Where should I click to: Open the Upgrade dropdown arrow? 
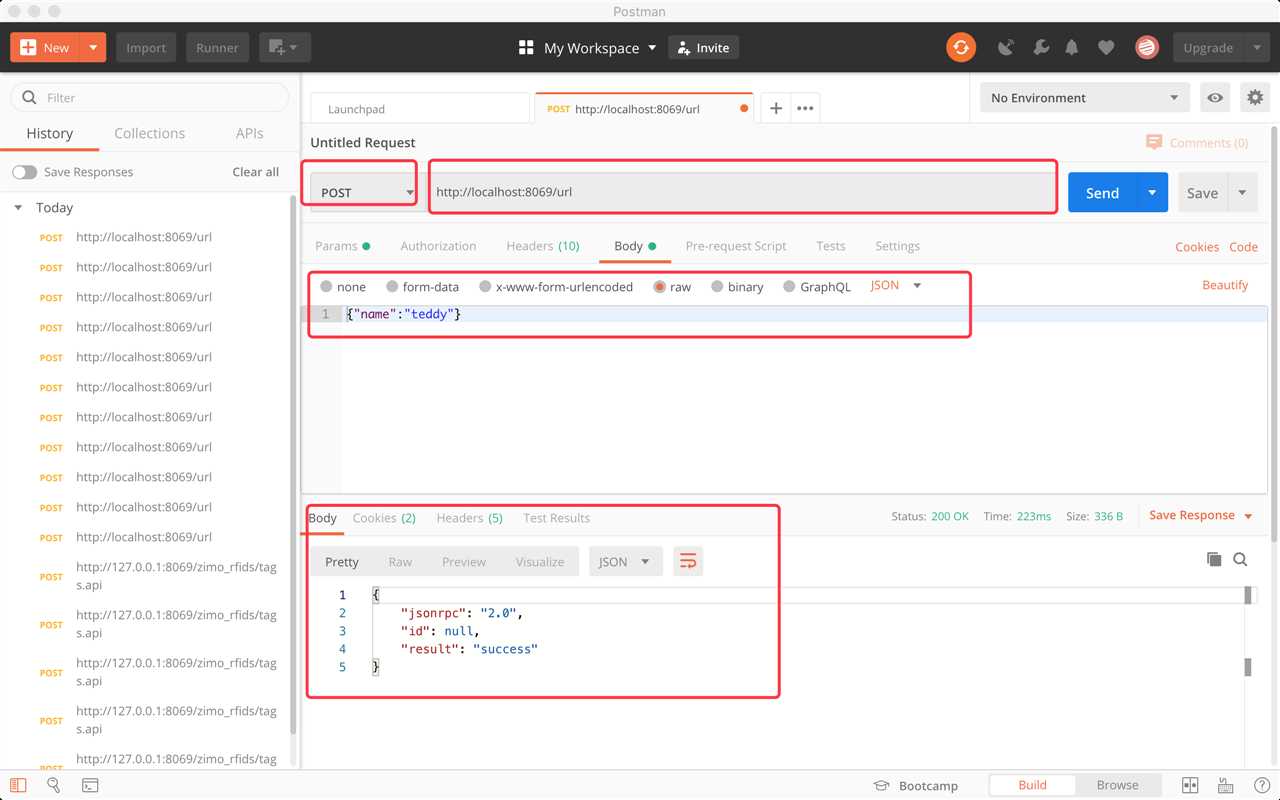tap(1257, 47)
